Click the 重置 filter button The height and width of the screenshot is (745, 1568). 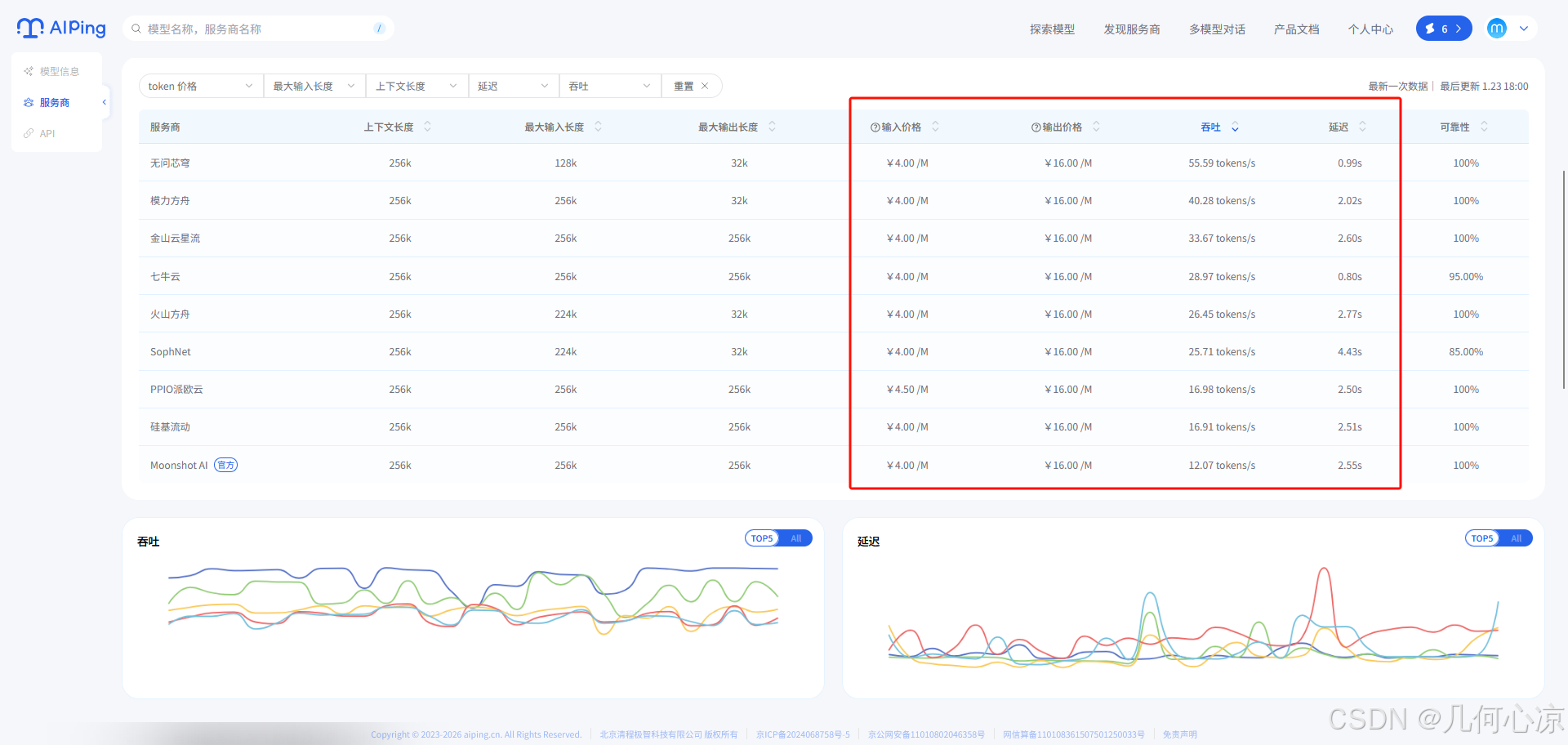(691, 86)
